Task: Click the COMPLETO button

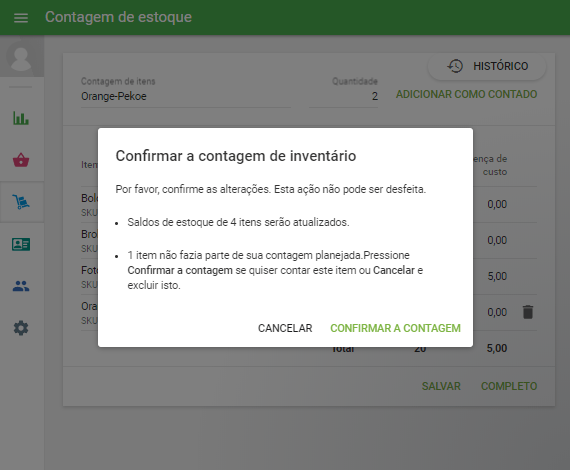Action: tap(509, 386)
